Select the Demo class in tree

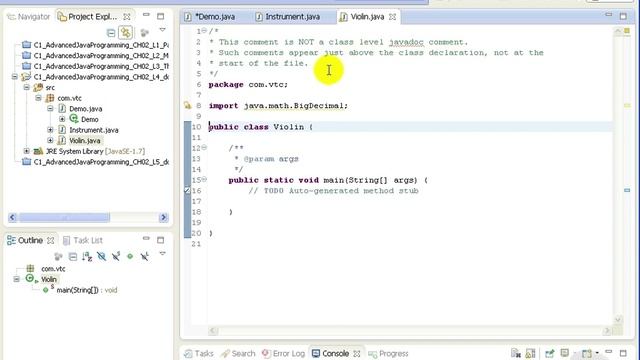coord(89,119)
